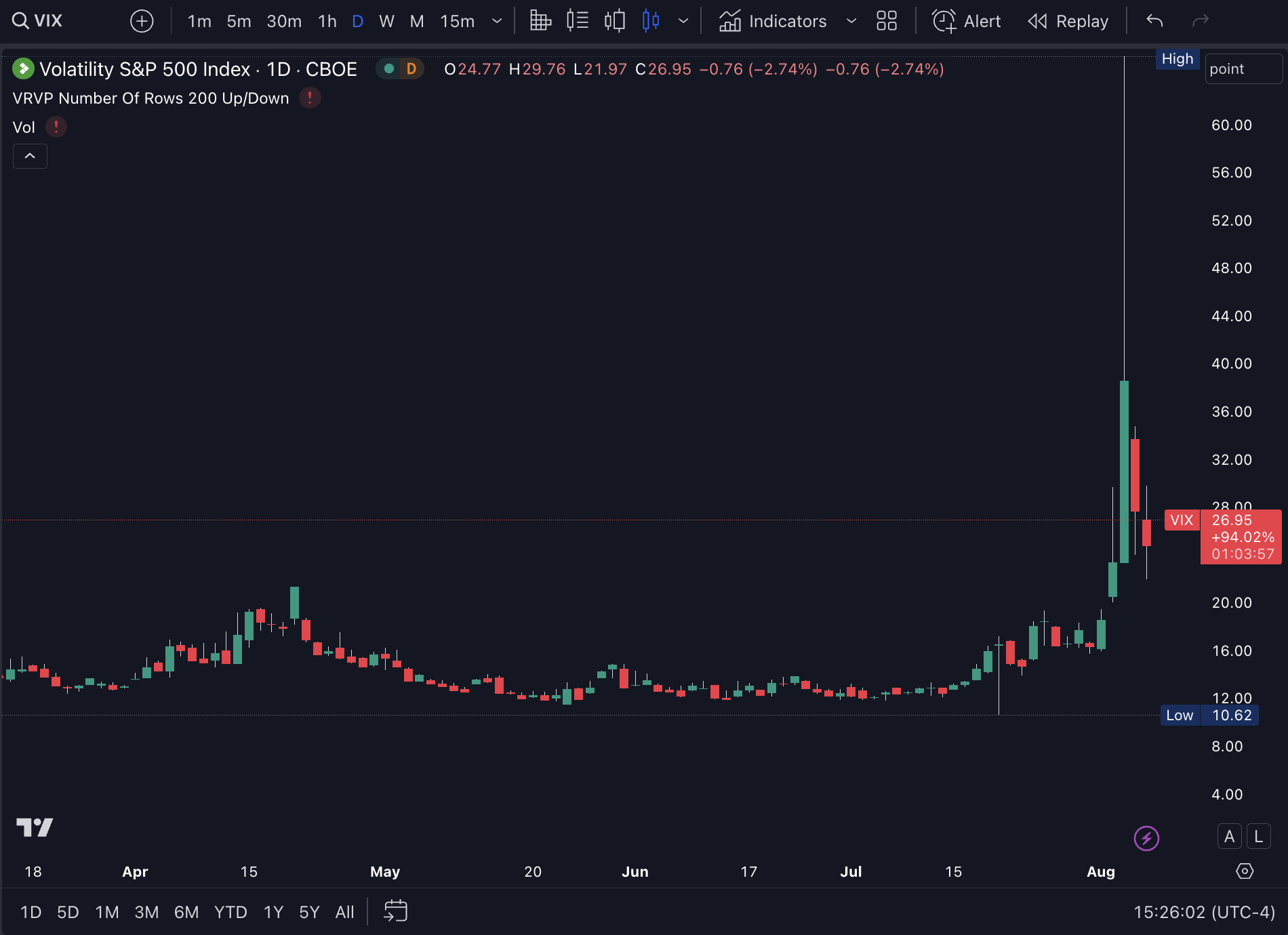Create an Alert with the clock icon

[966, 22]
